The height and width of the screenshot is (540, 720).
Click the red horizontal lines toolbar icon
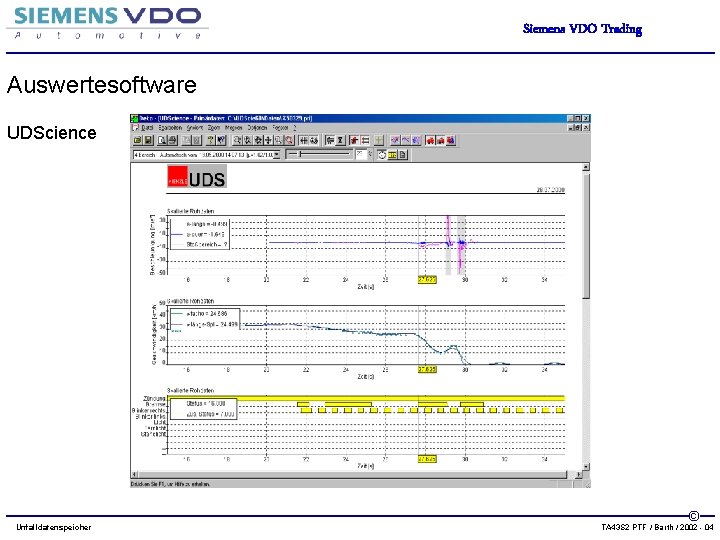coord(365,140)
